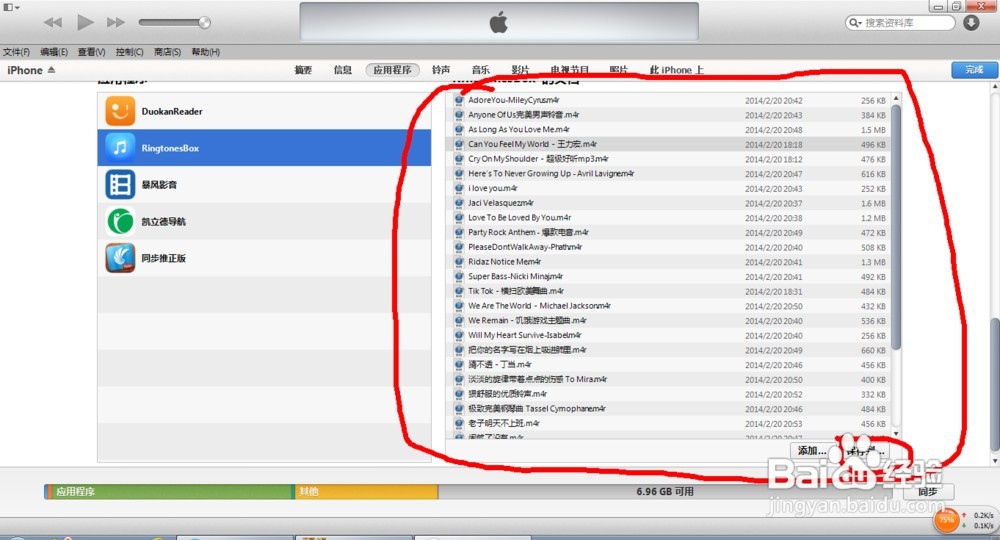
Task: Open the 编辑(E) menu
Action: [x=54, y=52]
